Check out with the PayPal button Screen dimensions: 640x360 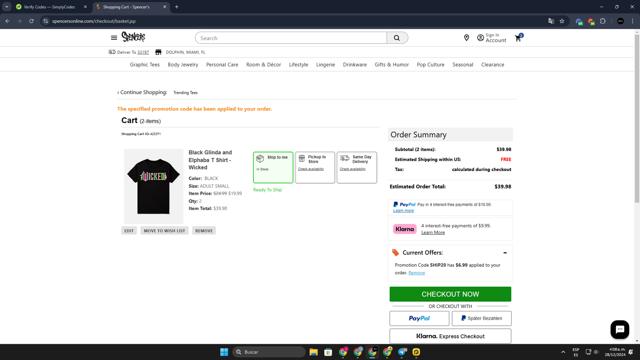coord(419,318)
